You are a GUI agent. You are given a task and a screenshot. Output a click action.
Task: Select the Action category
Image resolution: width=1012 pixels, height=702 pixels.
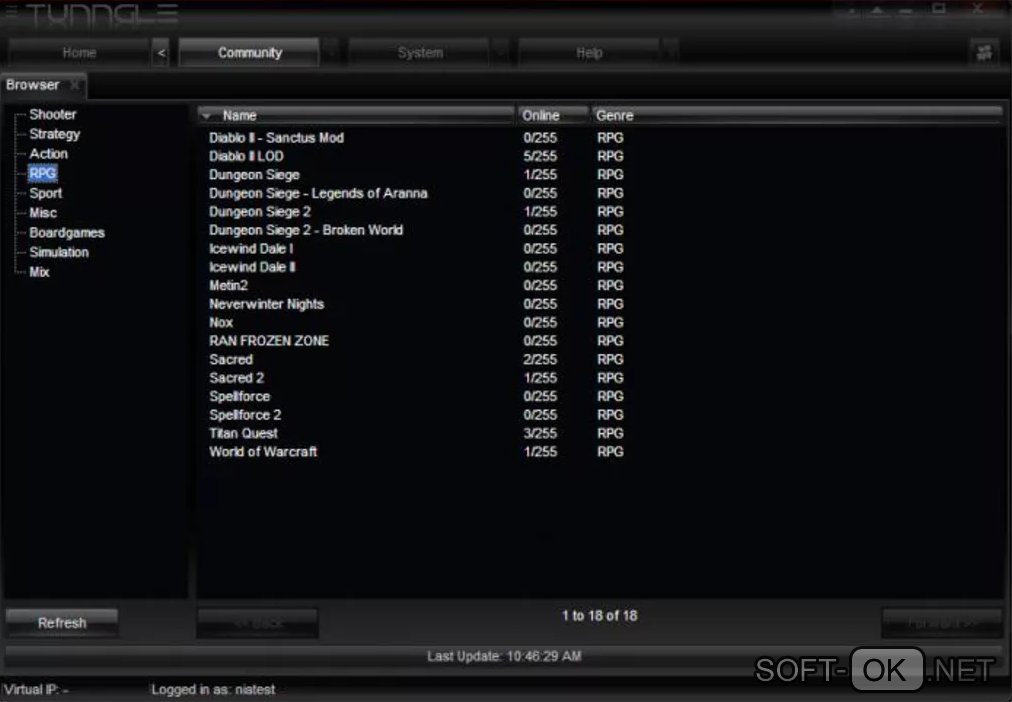click(x=48, y=154)
